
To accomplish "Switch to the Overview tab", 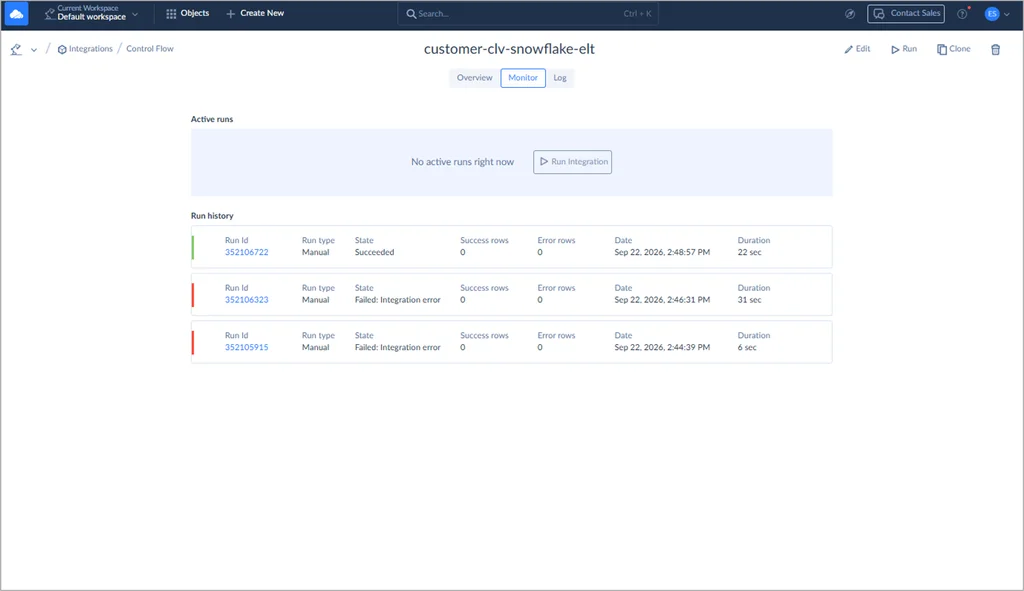I will pos(474,78).
